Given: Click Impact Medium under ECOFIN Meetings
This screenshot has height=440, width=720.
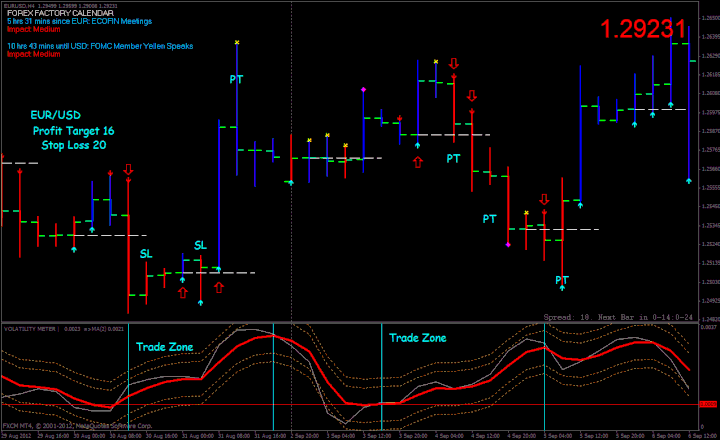Looking at the screenshot, I should coord(34,29).
